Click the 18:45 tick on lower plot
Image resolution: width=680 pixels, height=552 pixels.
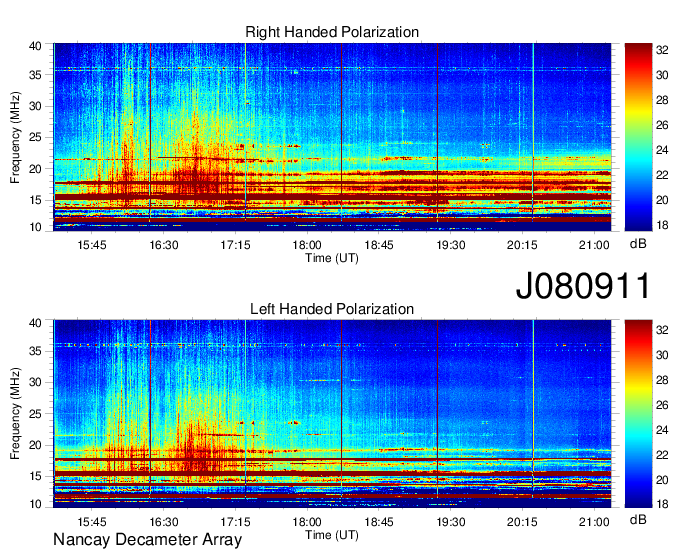(379, 522)
